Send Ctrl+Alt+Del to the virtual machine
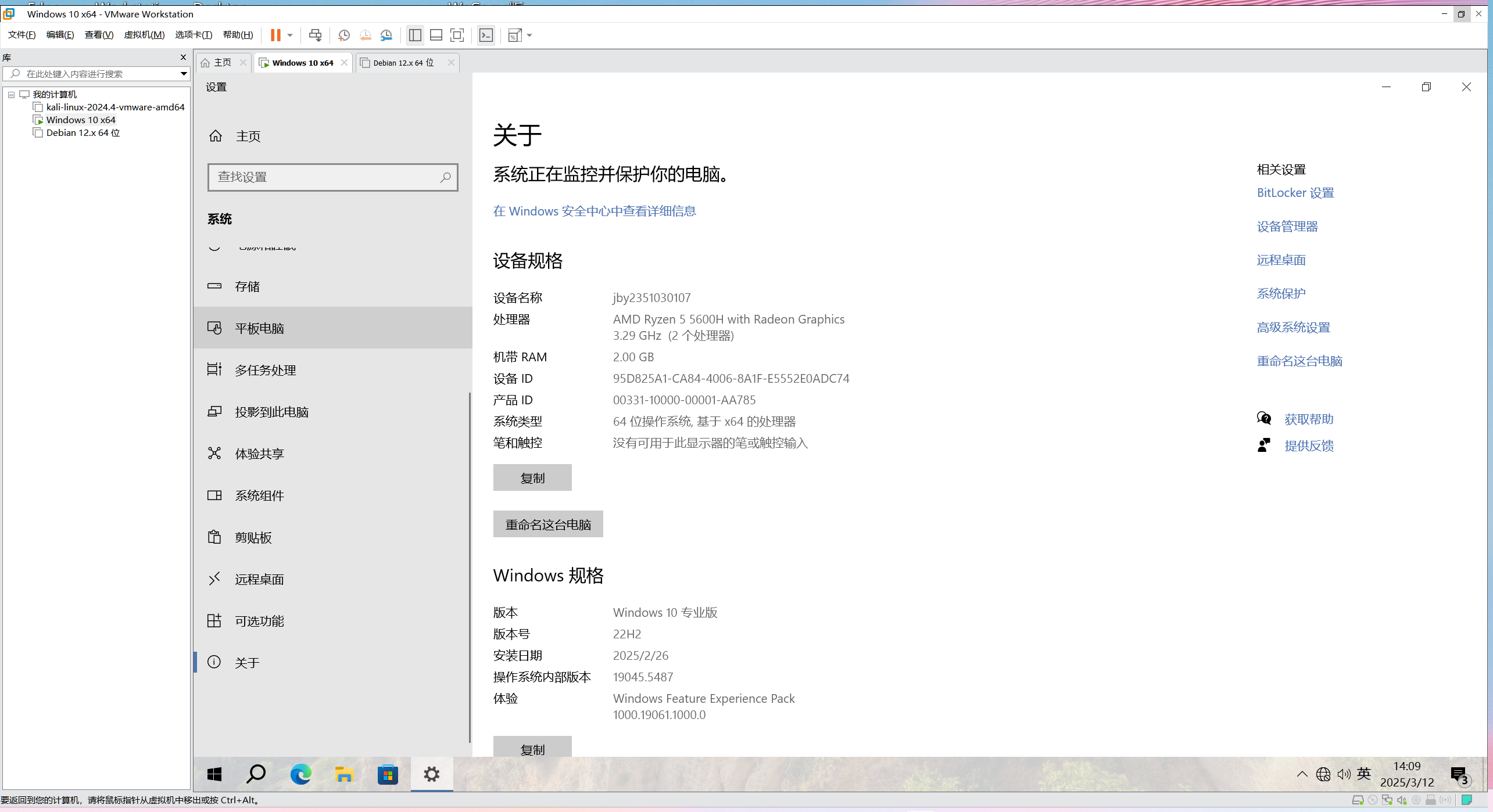Viewport: 1493px width, 812px height. pyautogui.click(x=315, y=35)
